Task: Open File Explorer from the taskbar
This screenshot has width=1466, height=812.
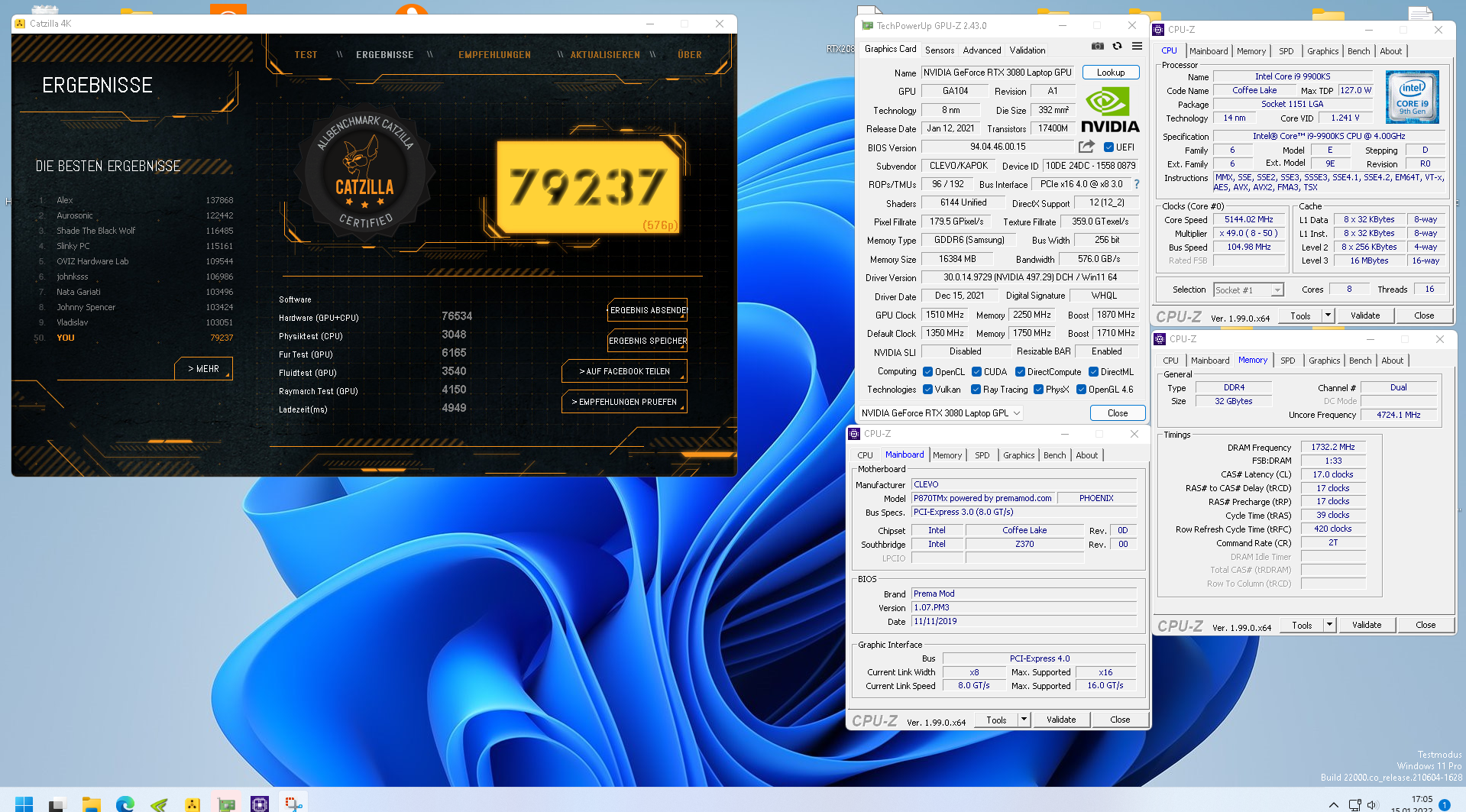Action: tap(92, 804)
